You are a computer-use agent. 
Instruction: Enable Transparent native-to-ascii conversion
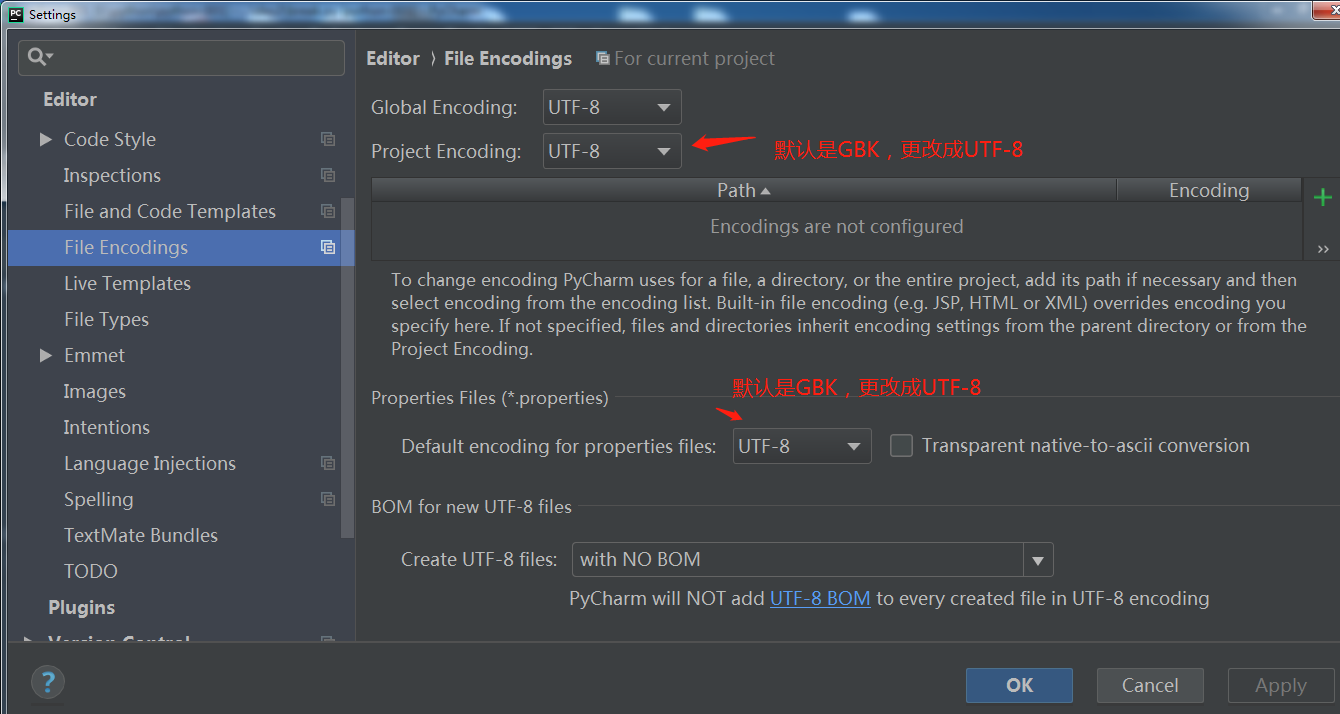[x=900, y=446]
